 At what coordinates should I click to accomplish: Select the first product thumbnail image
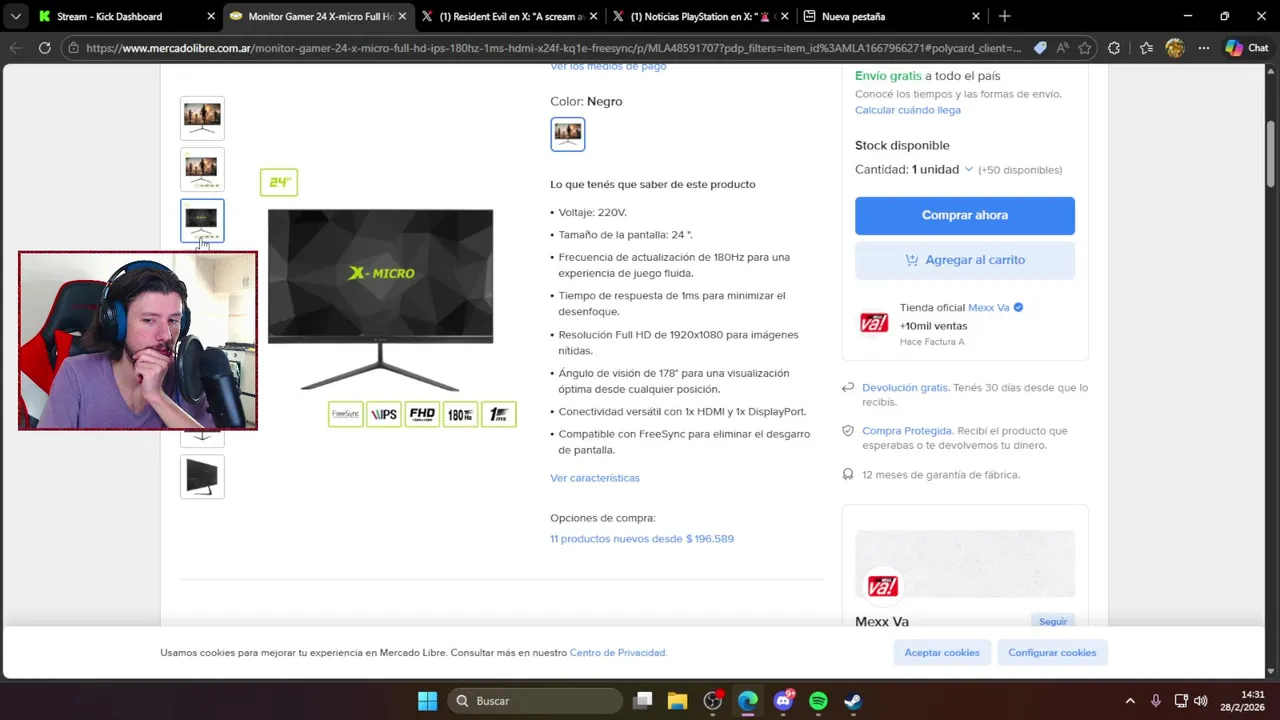202,118
